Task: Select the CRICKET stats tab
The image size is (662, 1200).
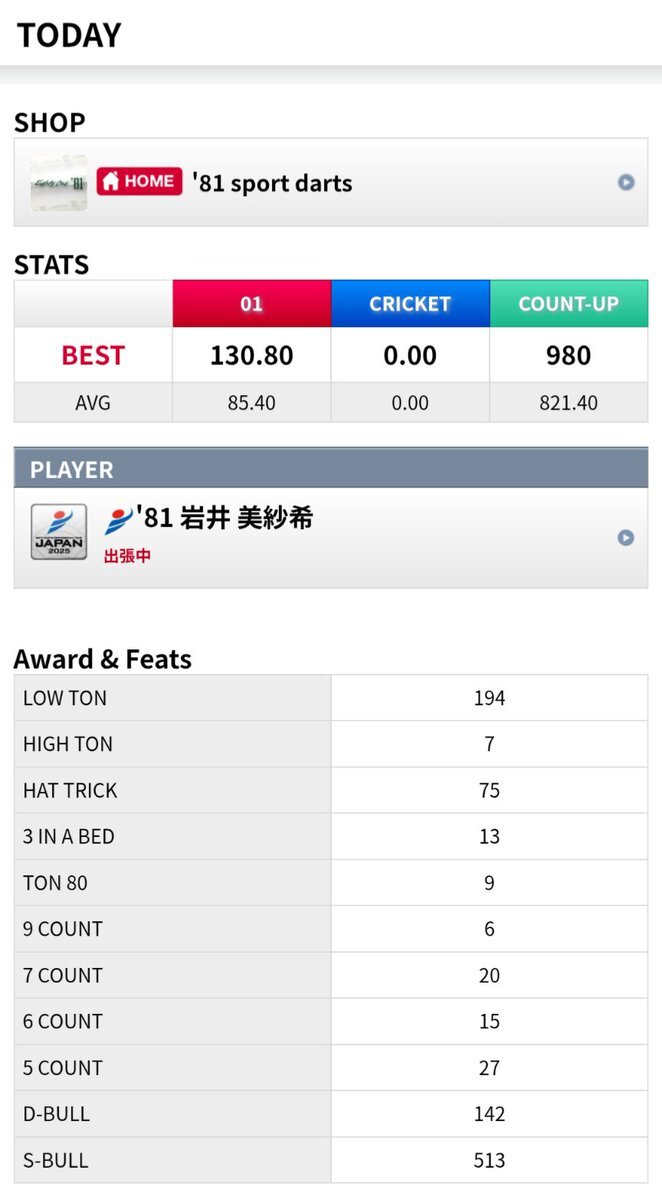Action: tap(410, 304)
